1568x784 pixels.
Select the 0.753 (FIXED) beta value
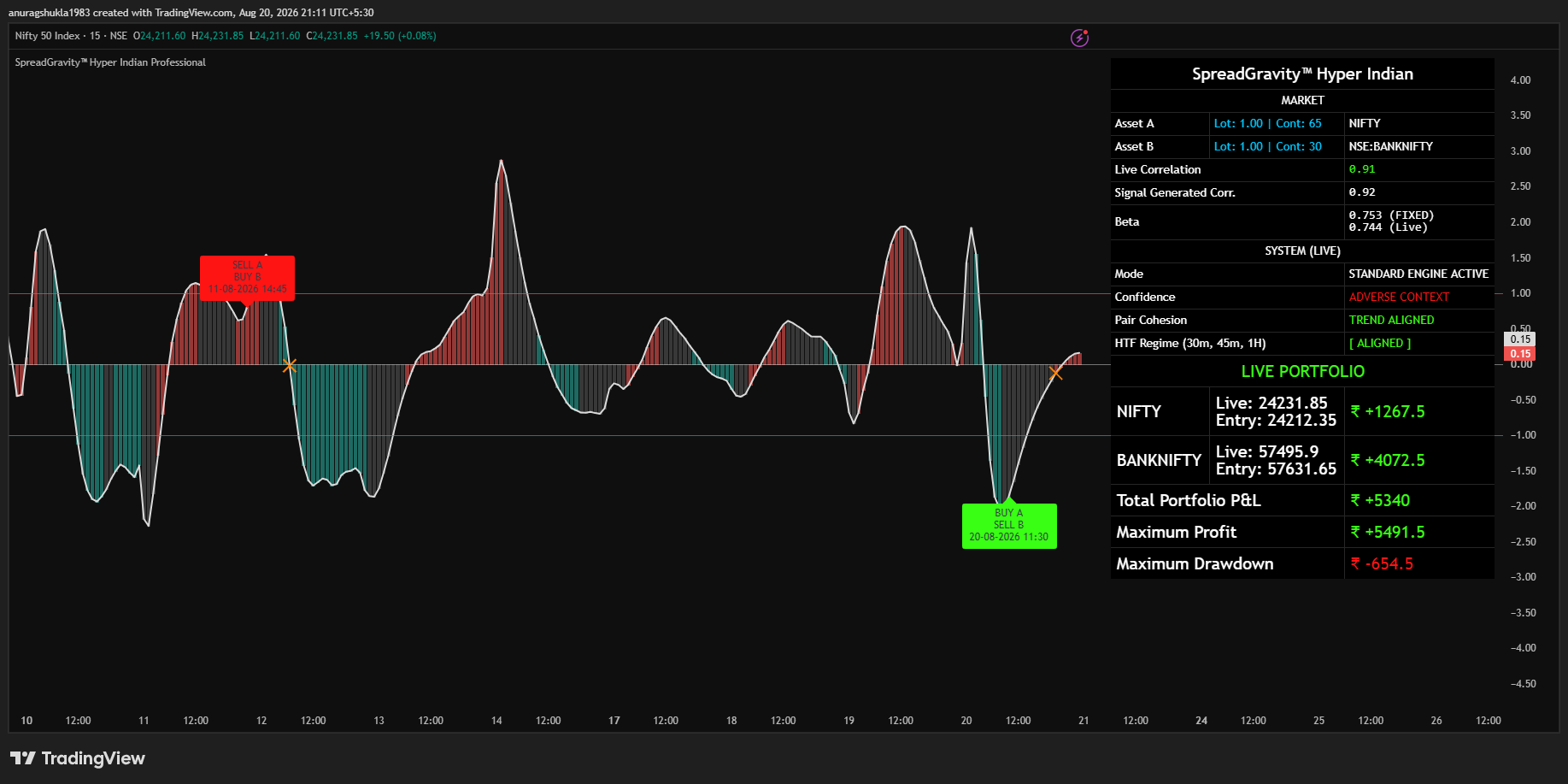(x=1391, y=215)
